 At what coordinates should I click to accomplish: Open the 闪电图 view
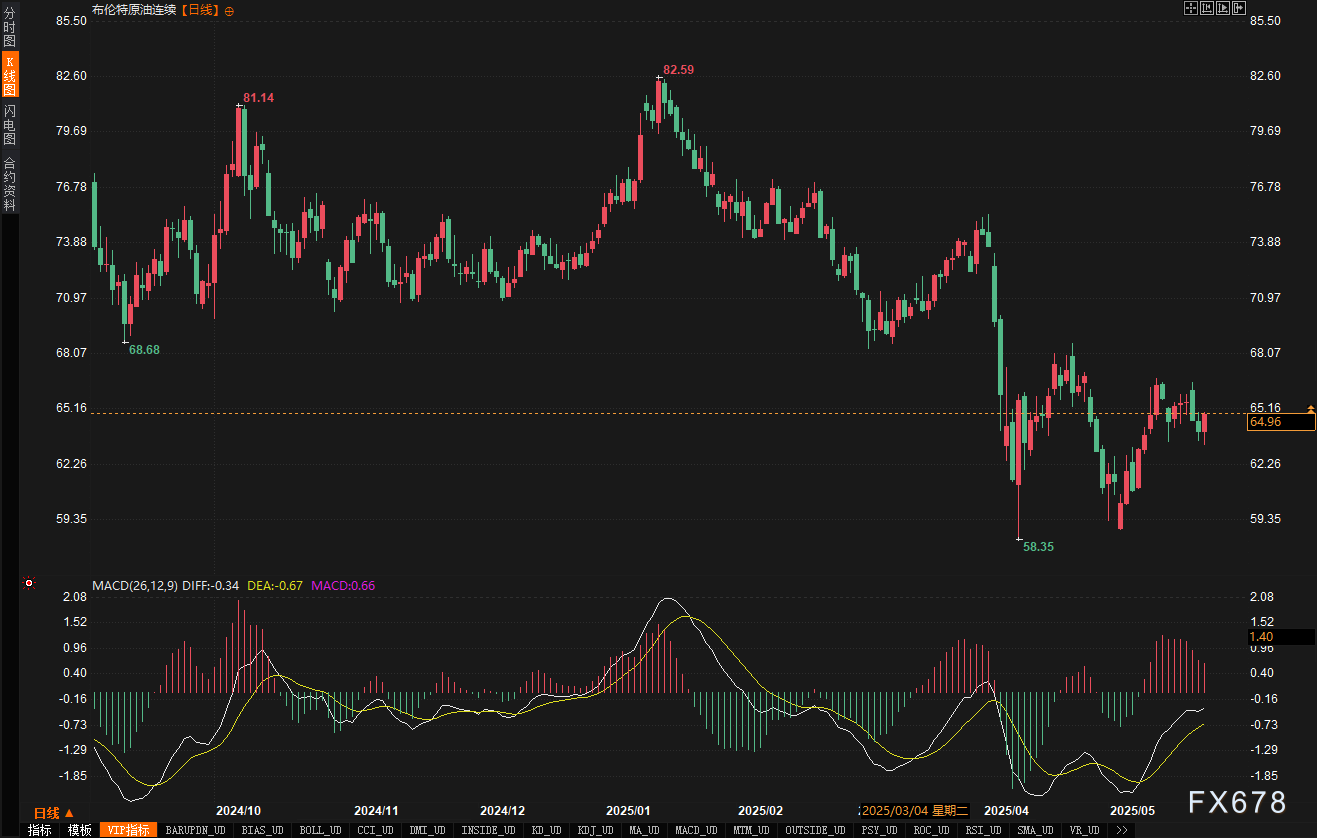coord(9,124)
